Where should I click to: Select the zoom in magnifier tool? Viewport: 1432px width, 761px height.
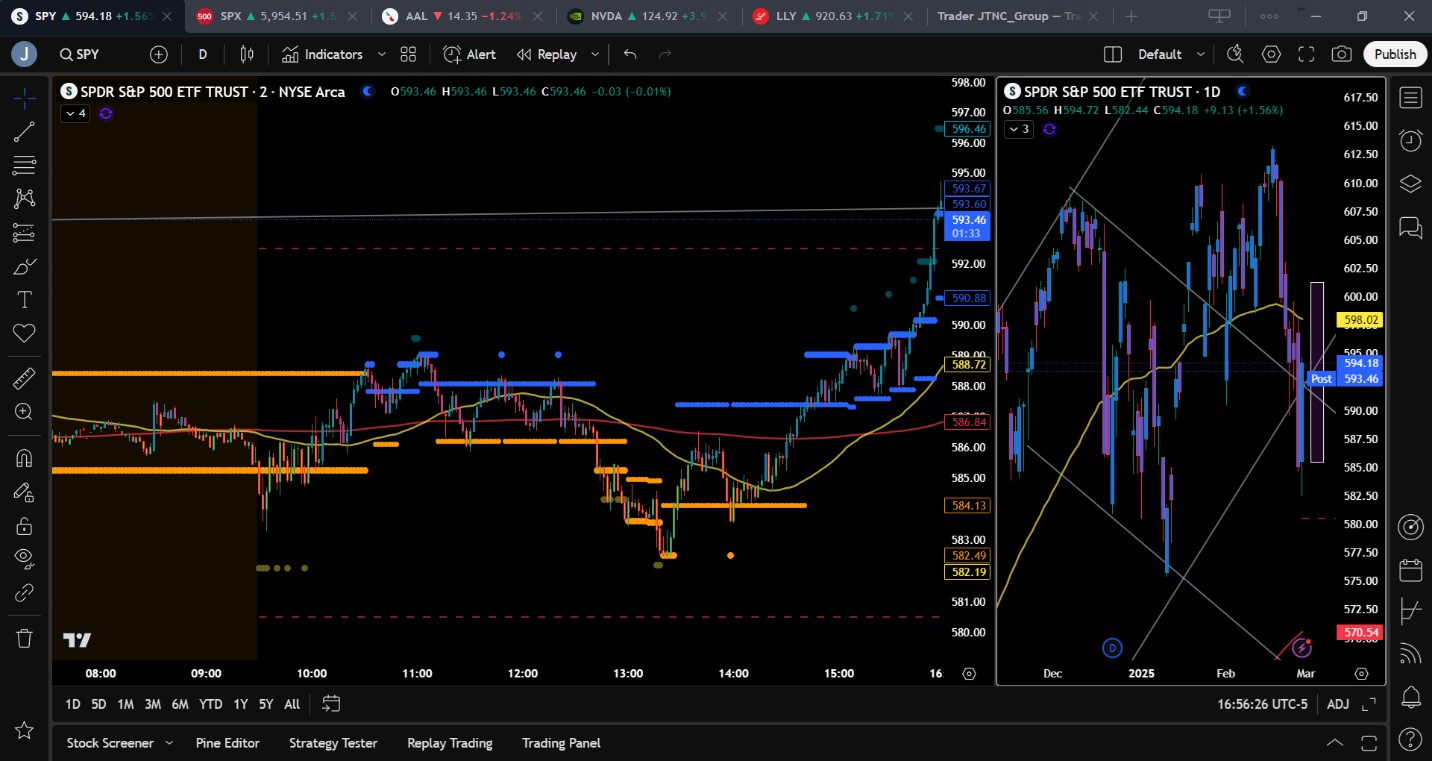tap(24, 412)
